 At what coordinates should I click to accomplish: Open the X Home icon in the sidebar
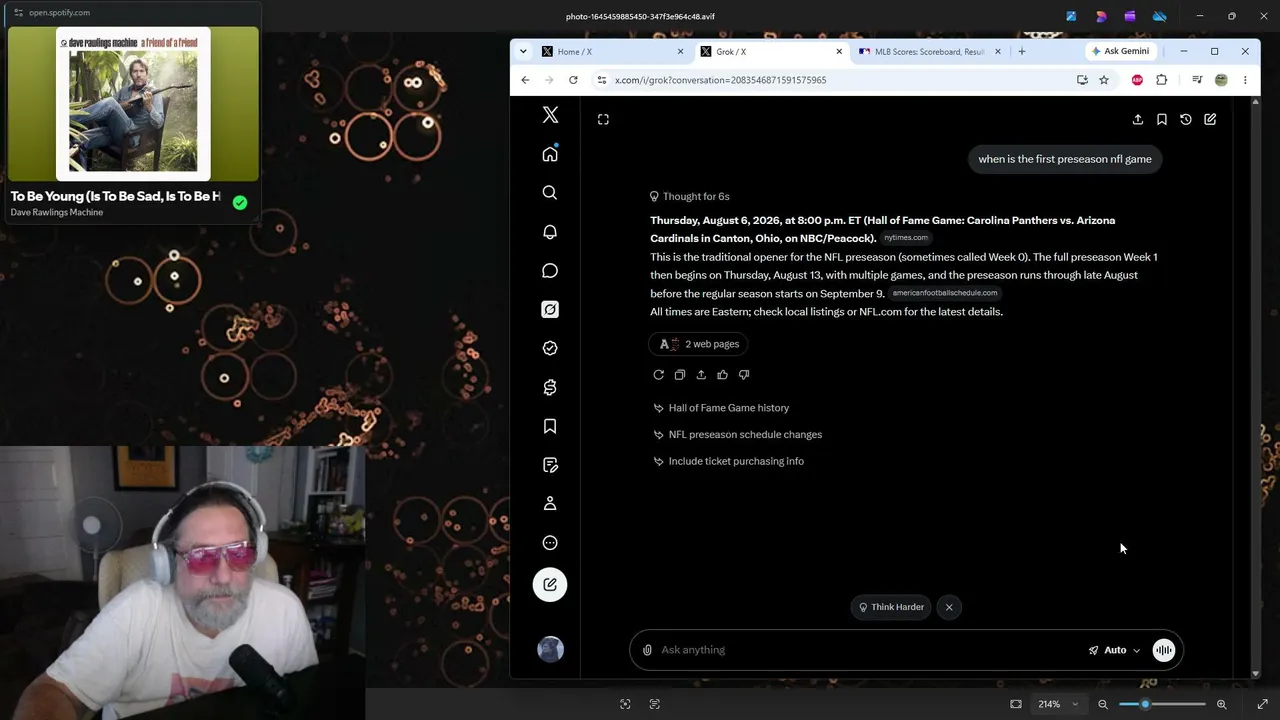(550, 154)
